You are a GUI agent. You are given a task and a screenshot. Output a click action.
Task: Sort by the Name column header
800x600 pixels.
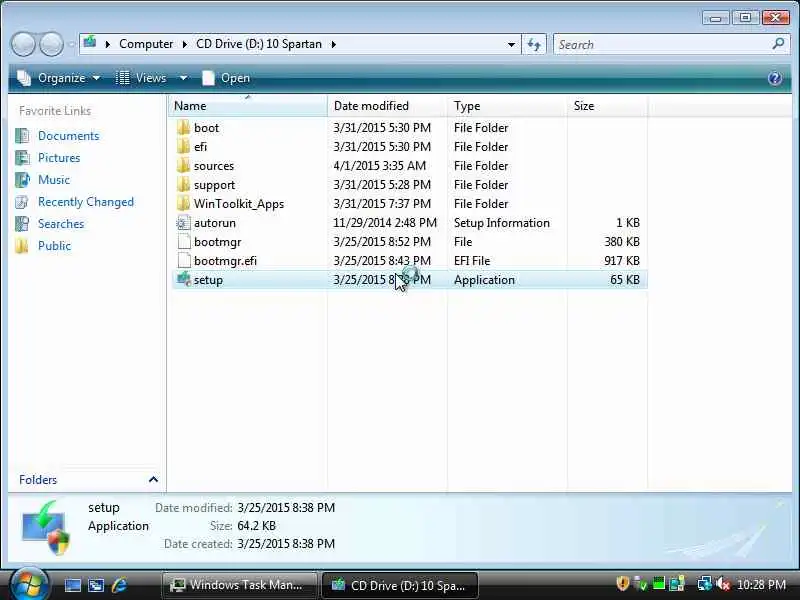click(x=248, y=106)
